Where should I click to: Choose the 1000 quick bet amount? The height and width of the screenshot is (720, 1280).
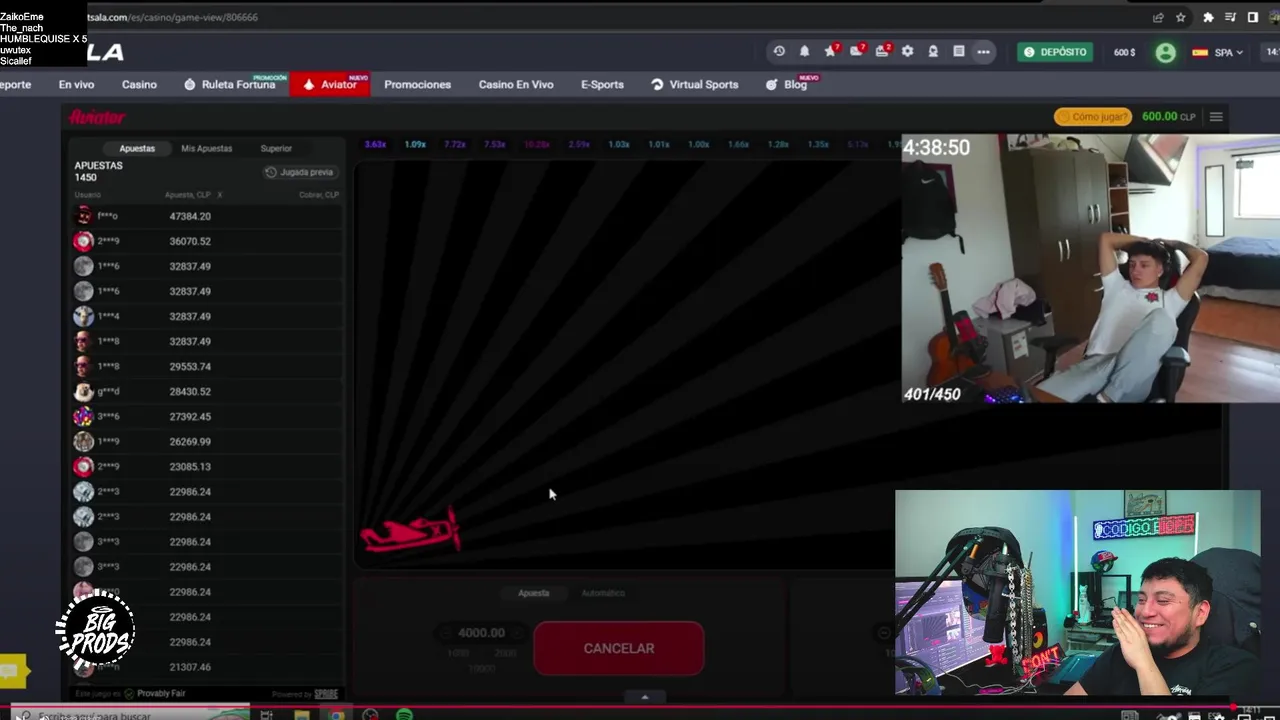click(x=458, y=653)
